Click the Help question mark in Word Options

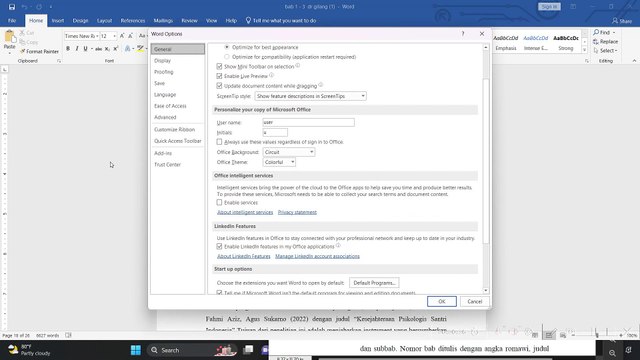tap(463, 34)
